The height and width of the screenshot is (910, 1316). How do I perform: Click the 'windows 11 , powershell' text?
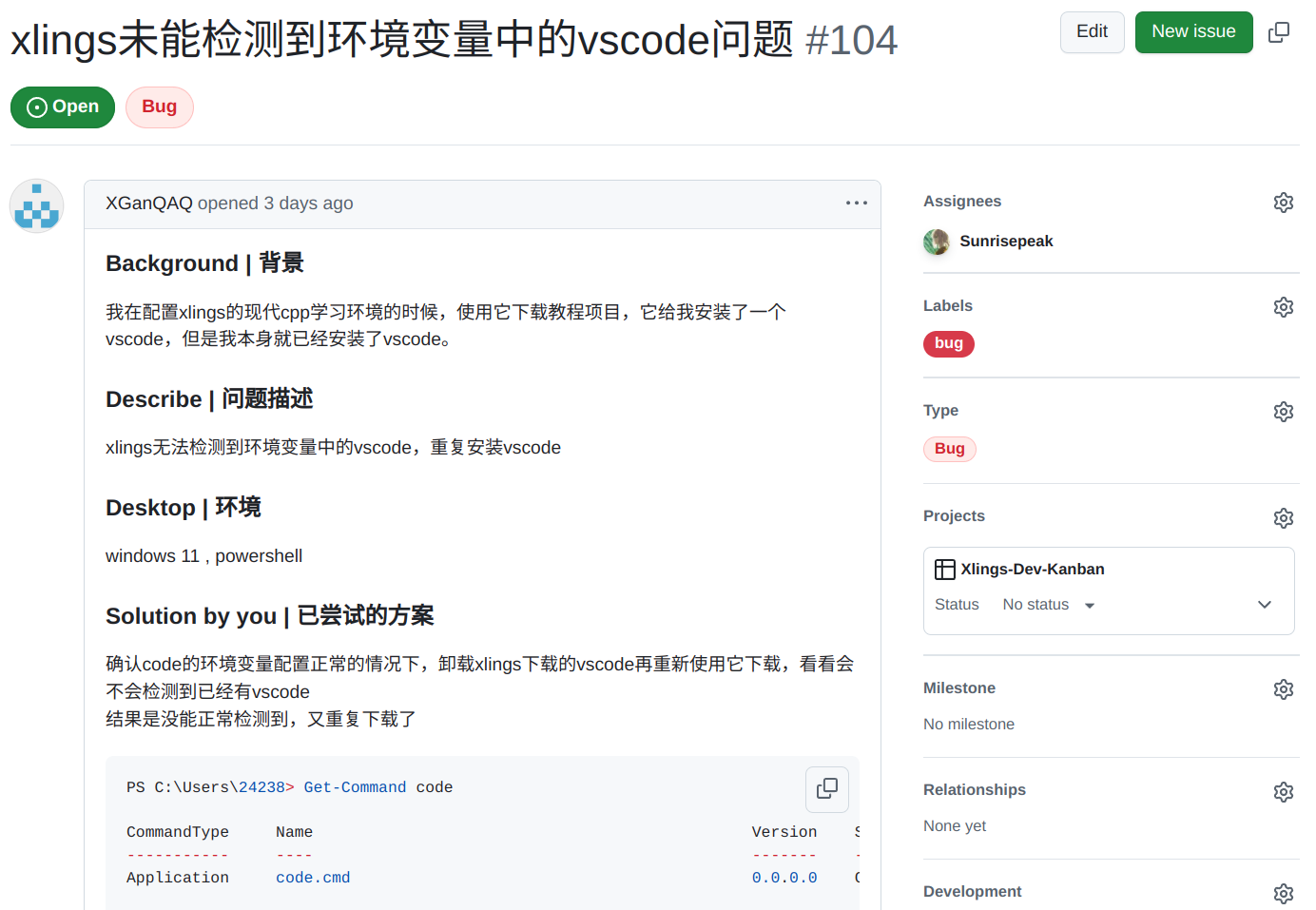(x=204, y=556)
